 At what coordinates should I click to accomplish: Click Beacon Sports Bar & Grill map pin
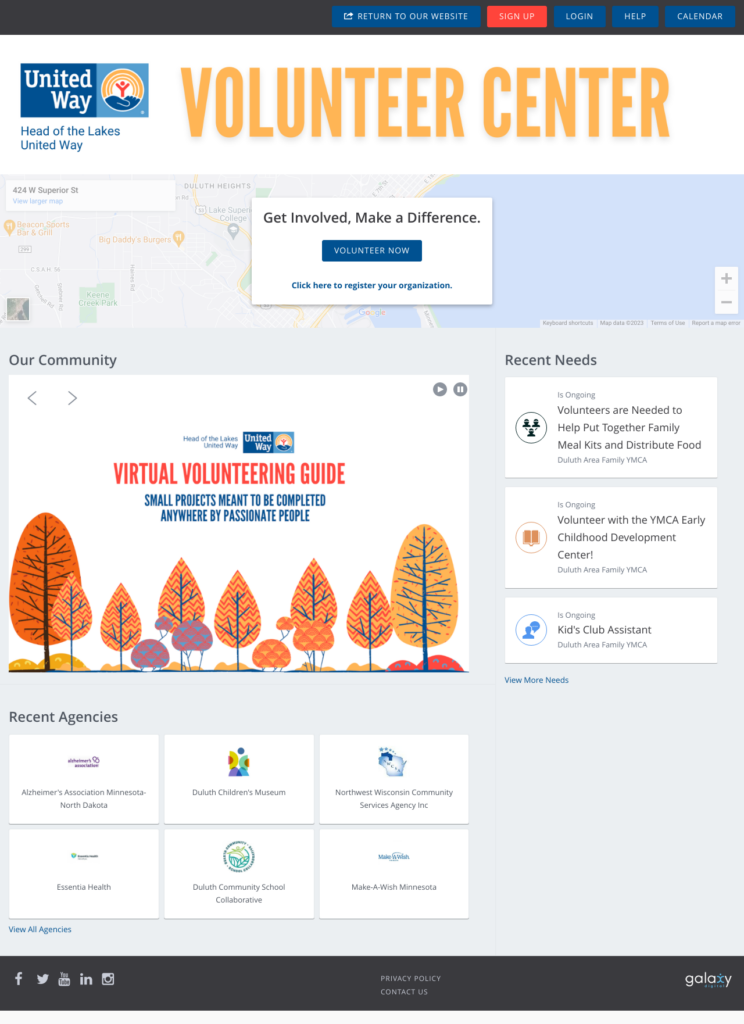click(x=9, y=227)
